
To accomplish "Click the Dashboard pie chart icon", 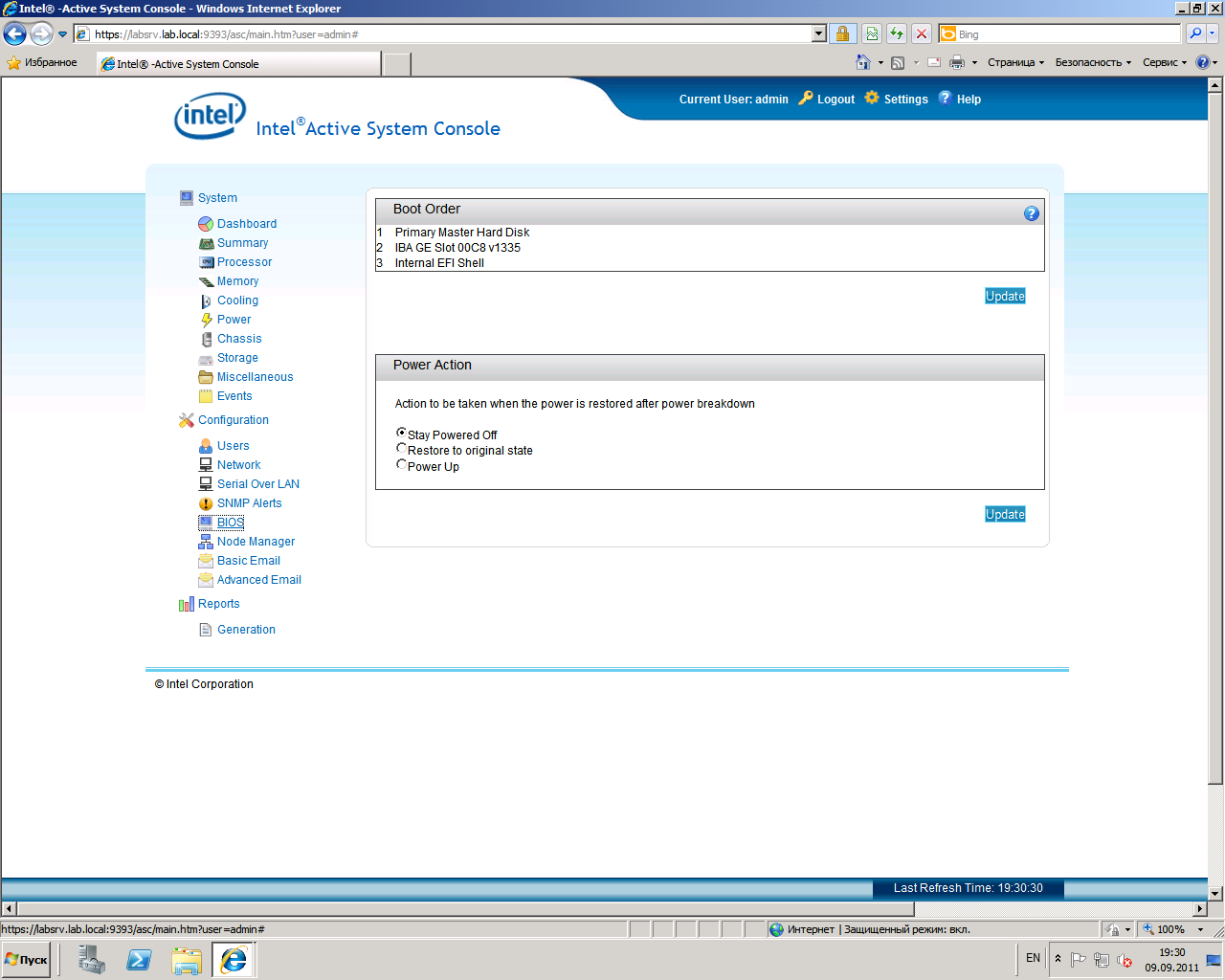I will point(206,224).
